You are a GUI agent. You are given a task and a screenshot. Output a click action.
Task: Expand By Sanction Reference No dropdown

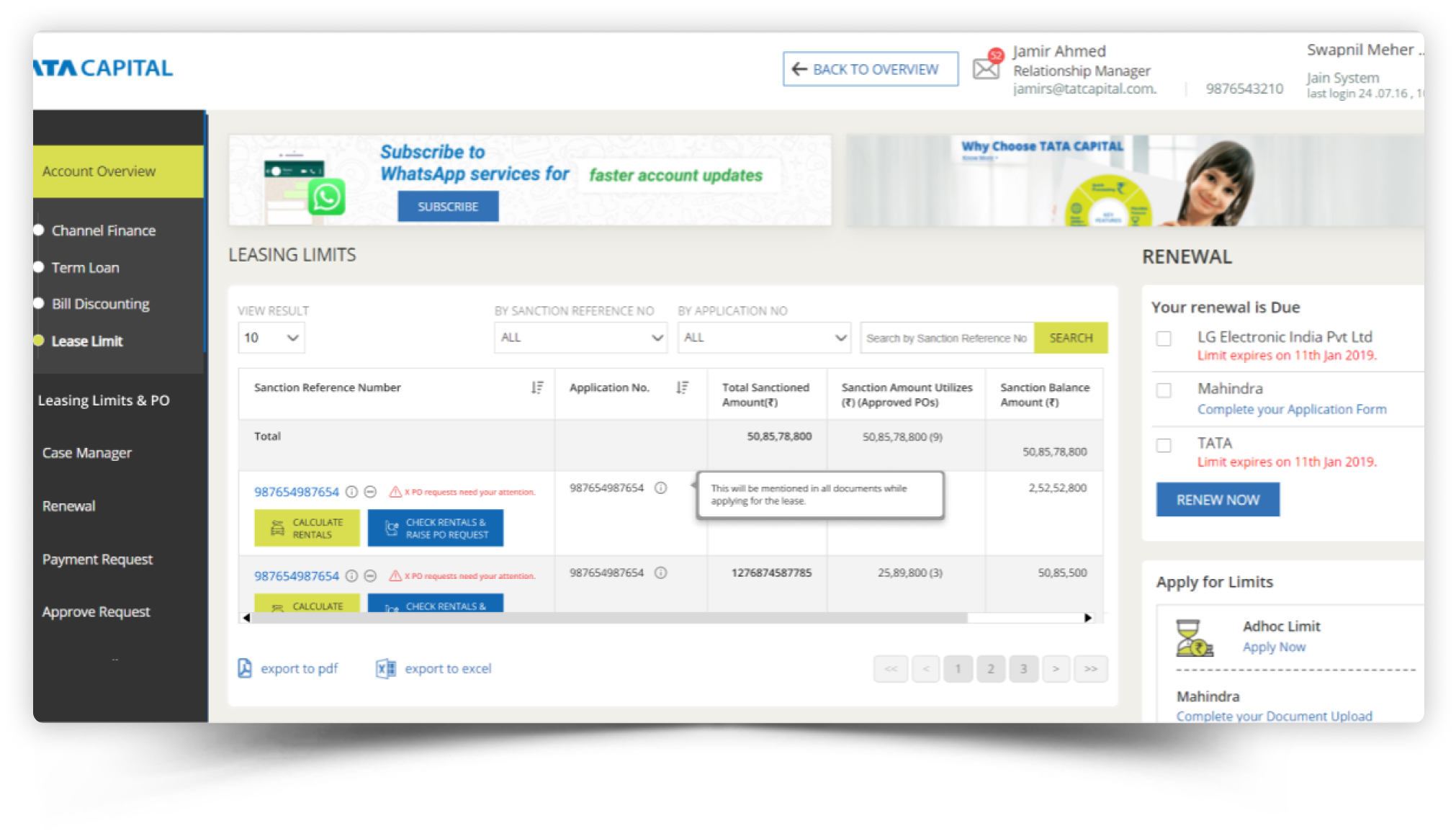[580, 337]
